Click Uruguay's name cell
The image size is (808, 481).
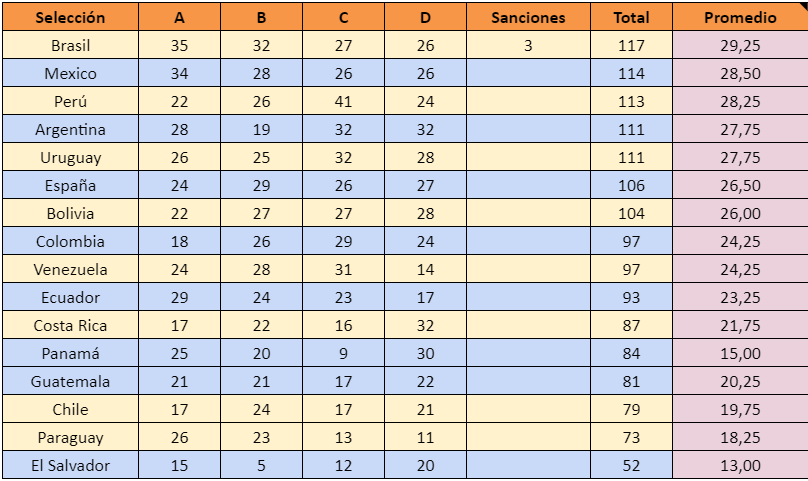point(70,157)
